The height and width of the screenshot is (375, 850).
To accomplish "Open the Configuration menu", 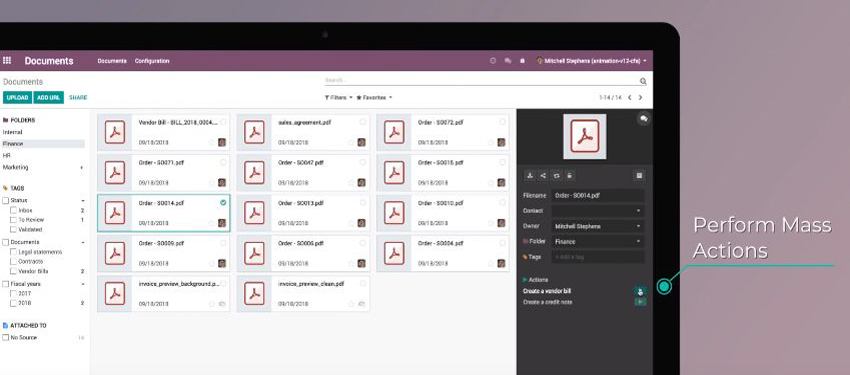I will coord(152,61).
